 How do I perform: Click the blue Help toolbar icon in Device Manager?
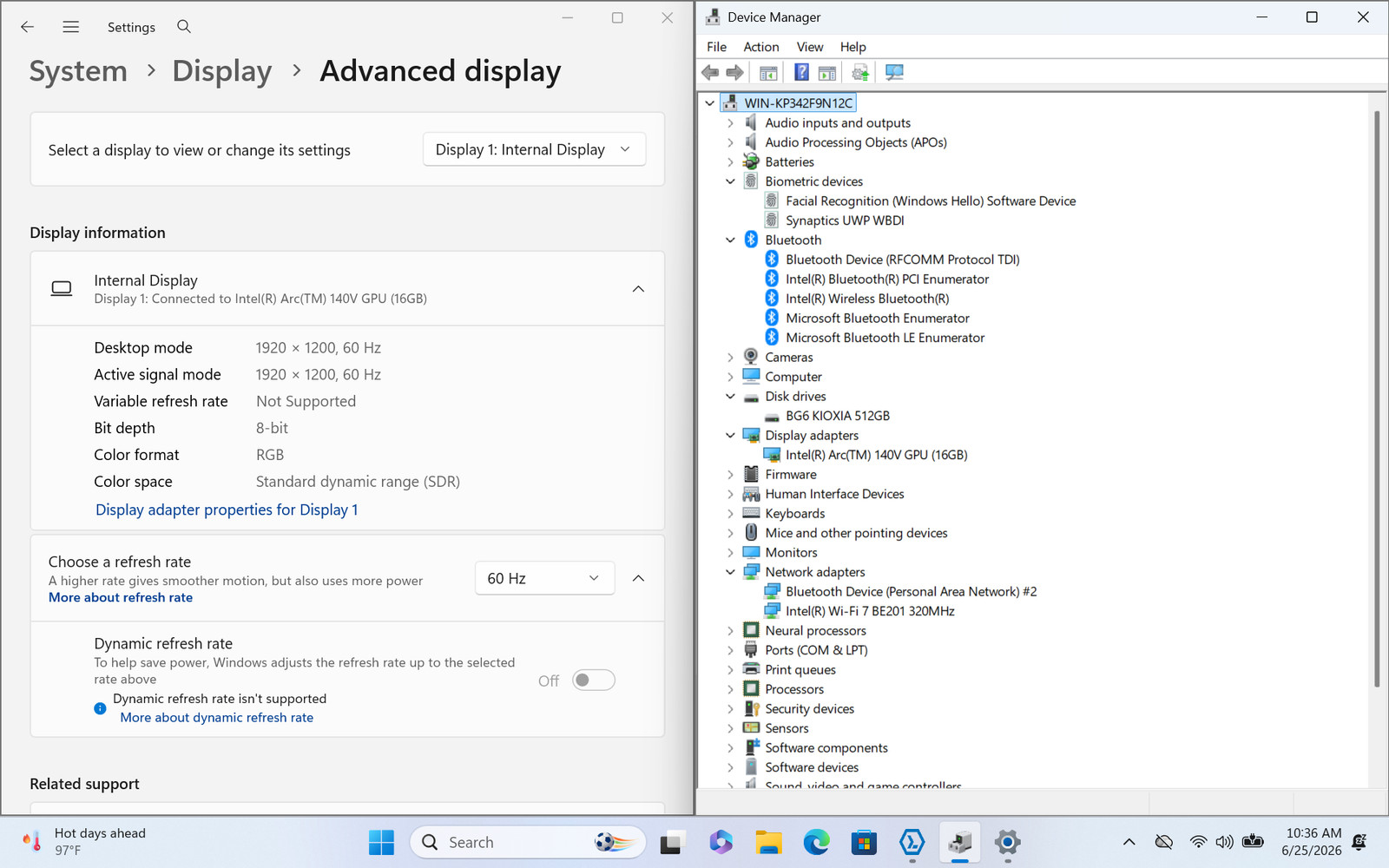(801, 73)
